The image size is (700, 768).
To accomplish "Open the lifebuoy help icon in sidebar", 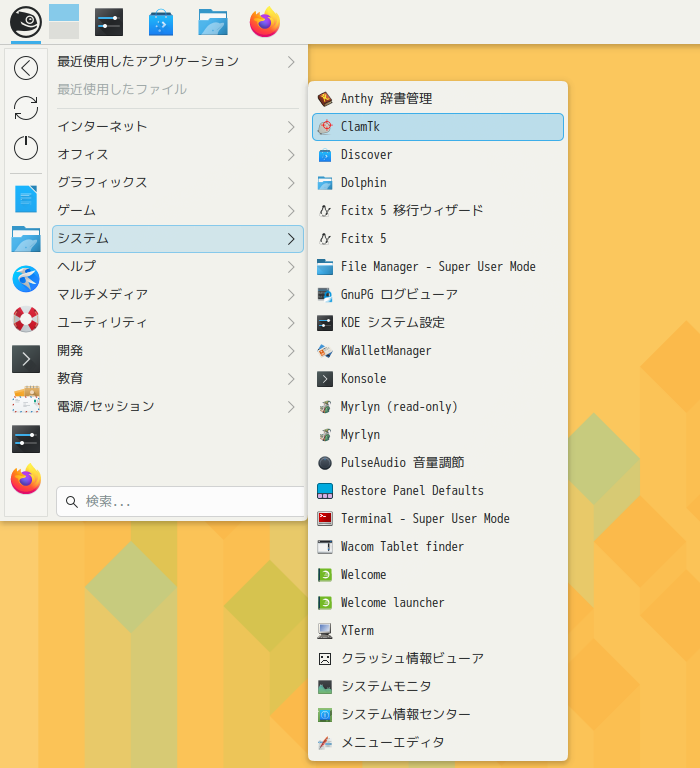I will (26, 319).
